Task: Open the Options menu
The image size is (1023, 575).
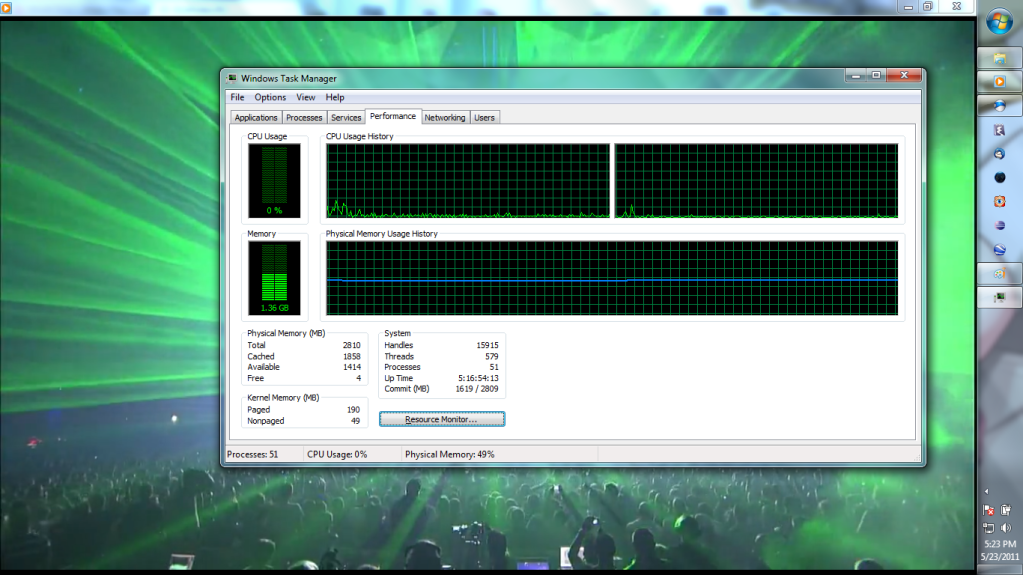Action: [270, 97]
